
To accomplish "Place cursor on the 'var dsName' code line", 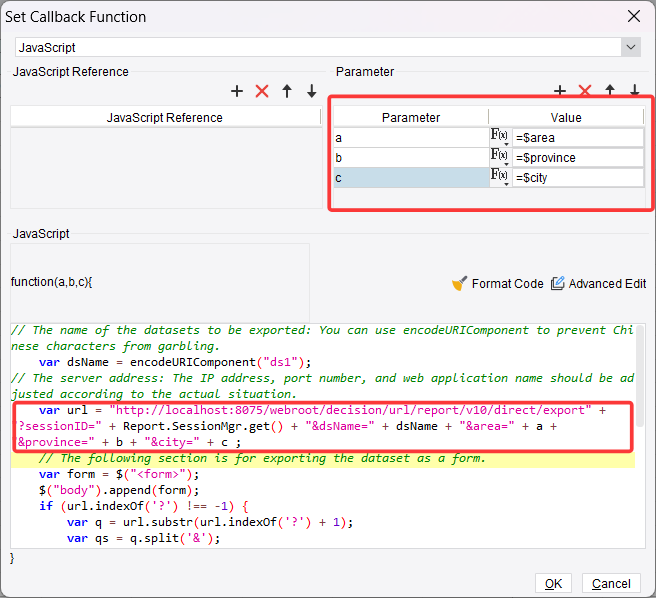I will click(175, 362).
